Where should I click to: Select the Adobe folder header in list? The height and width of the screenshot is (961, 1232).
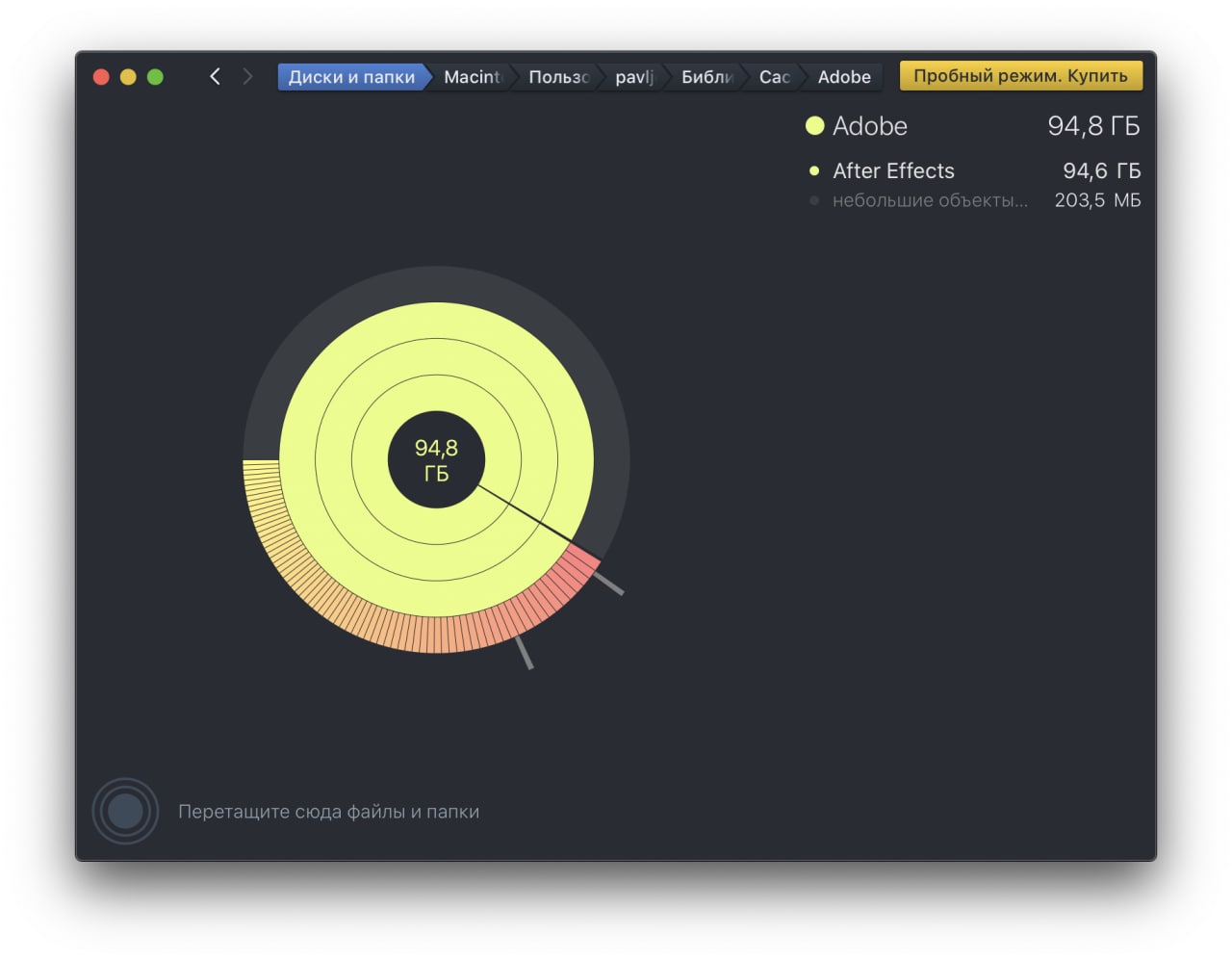972,126
